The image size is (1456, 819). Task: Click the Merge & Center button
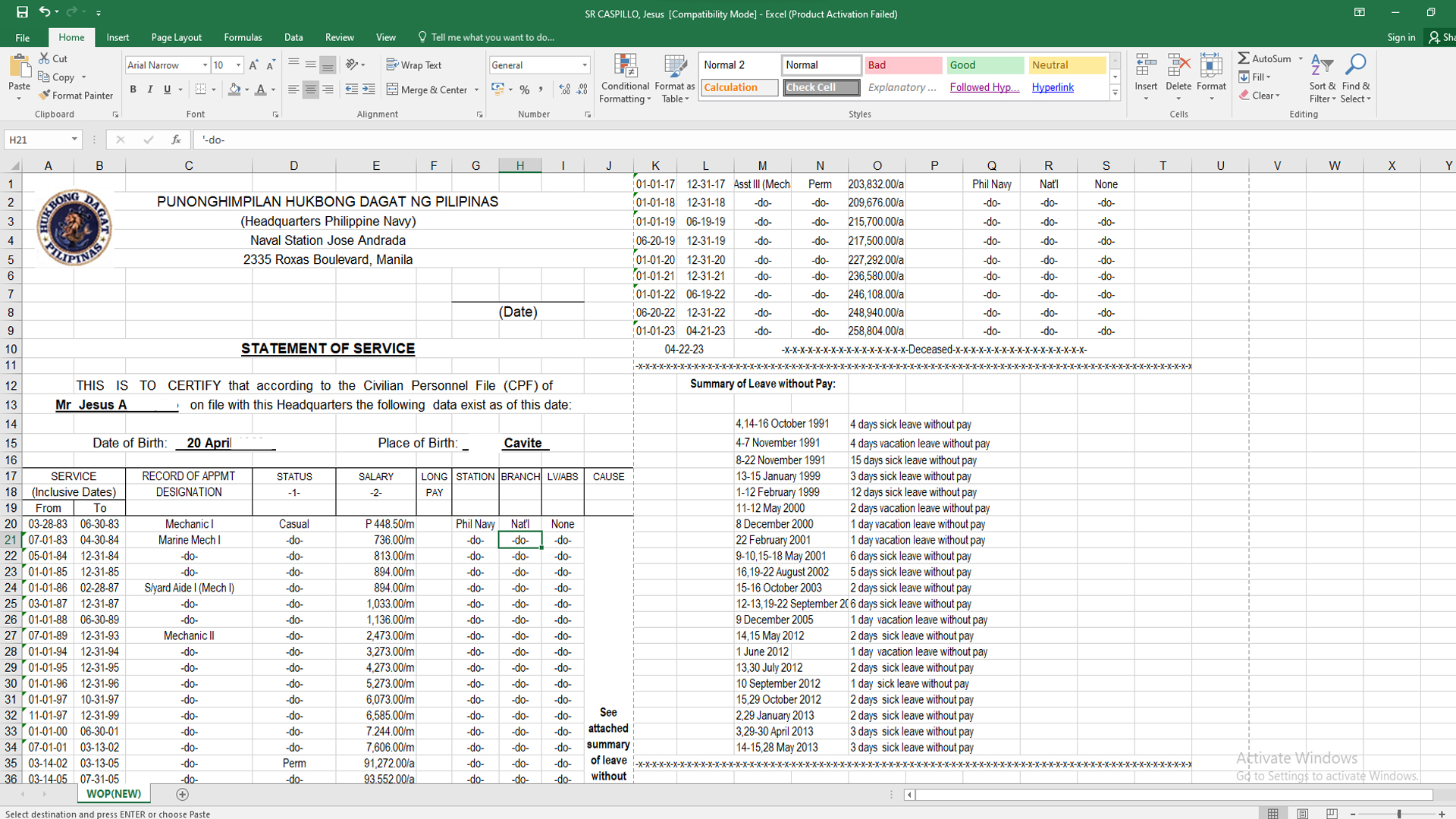click(427, 89)
